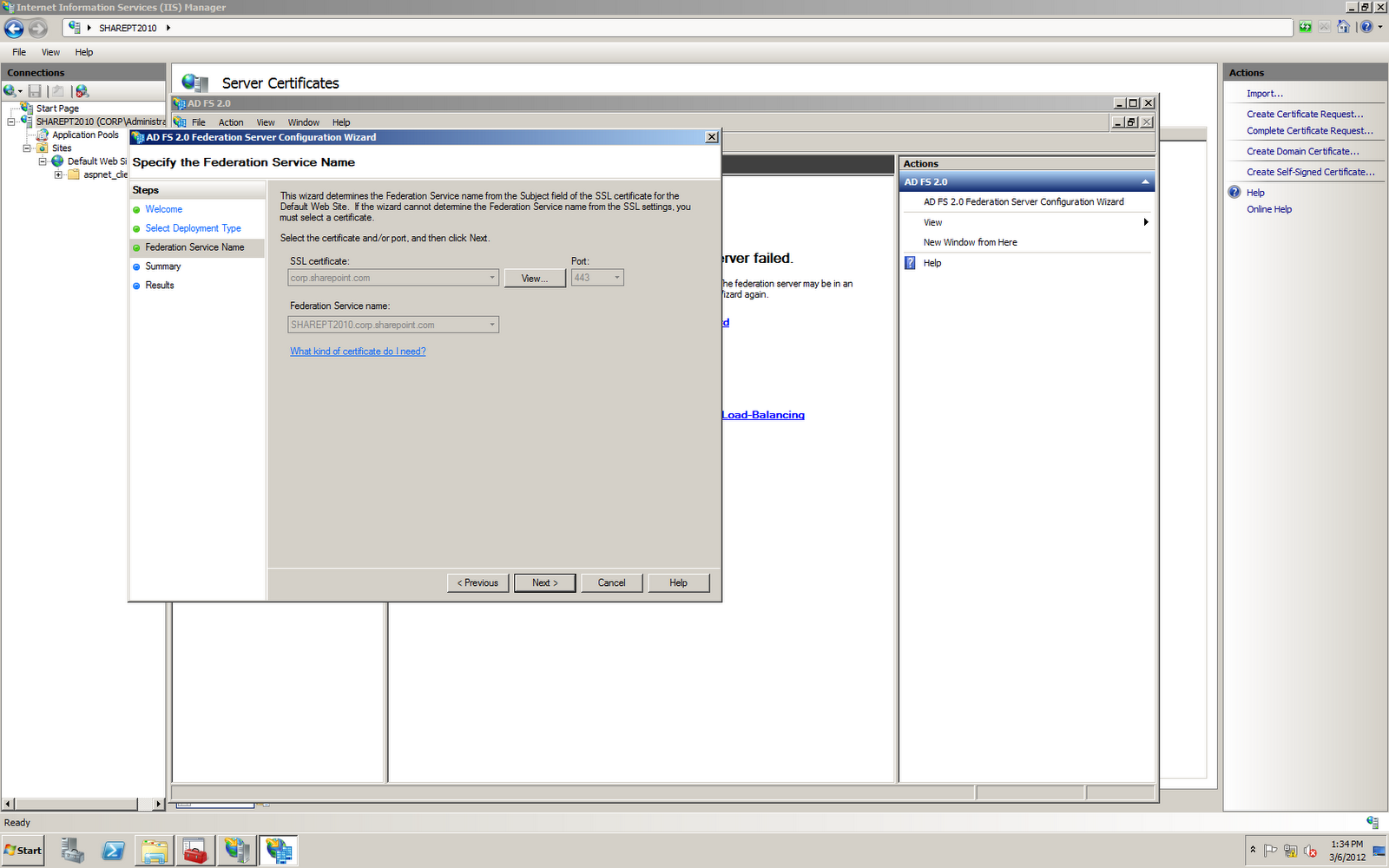Open the View menu in IIS Manager
This screenshot has height=868, width=1389.
point(50,52)
